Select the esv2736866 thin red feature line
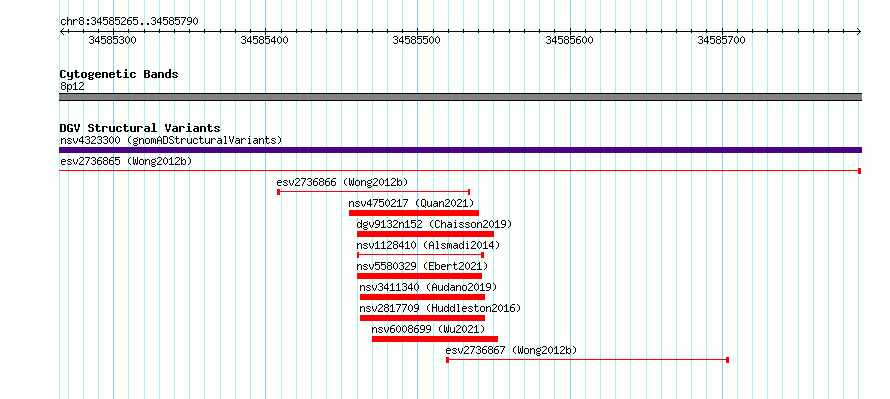The height and width of the screenshot is (399, 890). tap(373, 192)
